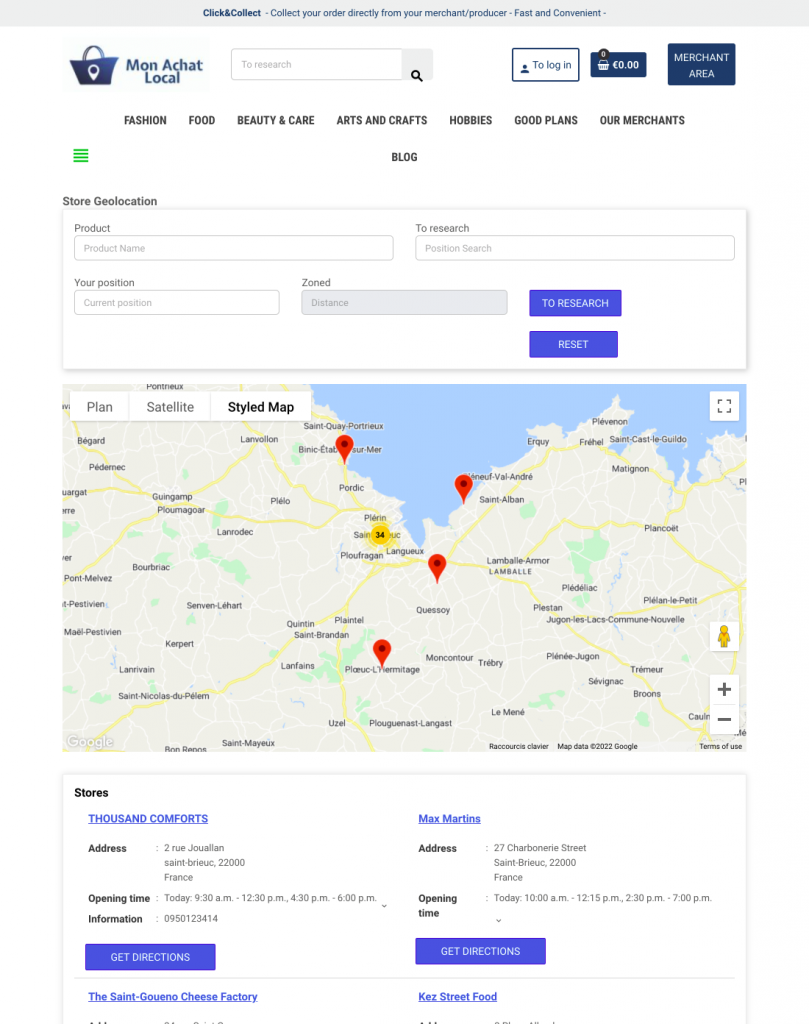809x1024 pixels.
Task: Get directions to Thousand Comforts
Action: pos(150,957)
